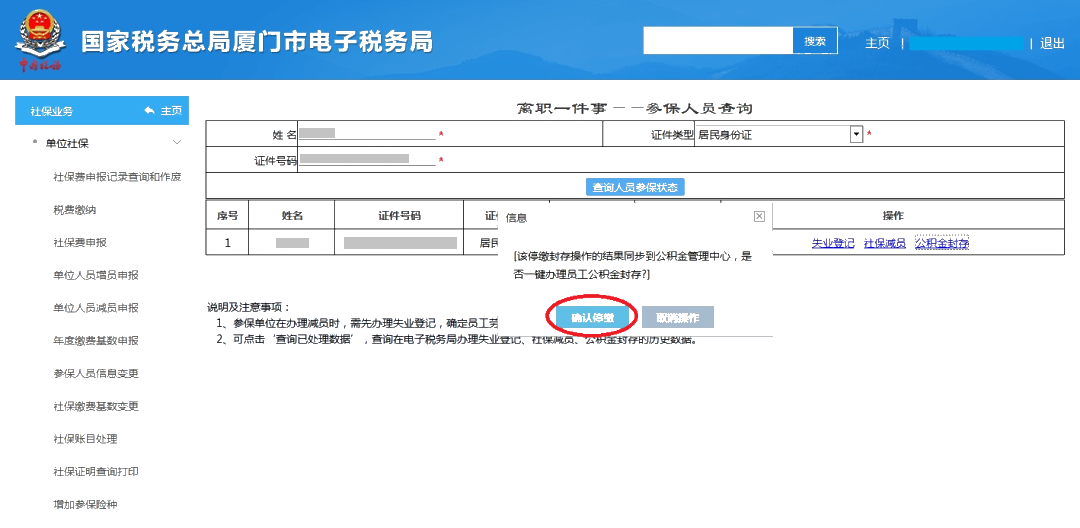
Task: Click the 公积金封存 link
Action: (942, 243)
